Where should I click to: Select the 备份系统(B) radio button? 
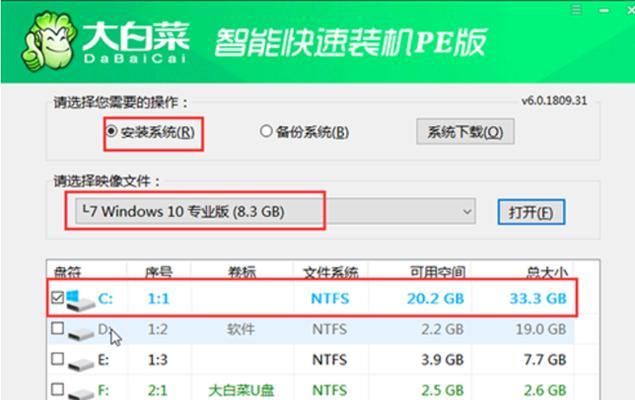[266, 131]
